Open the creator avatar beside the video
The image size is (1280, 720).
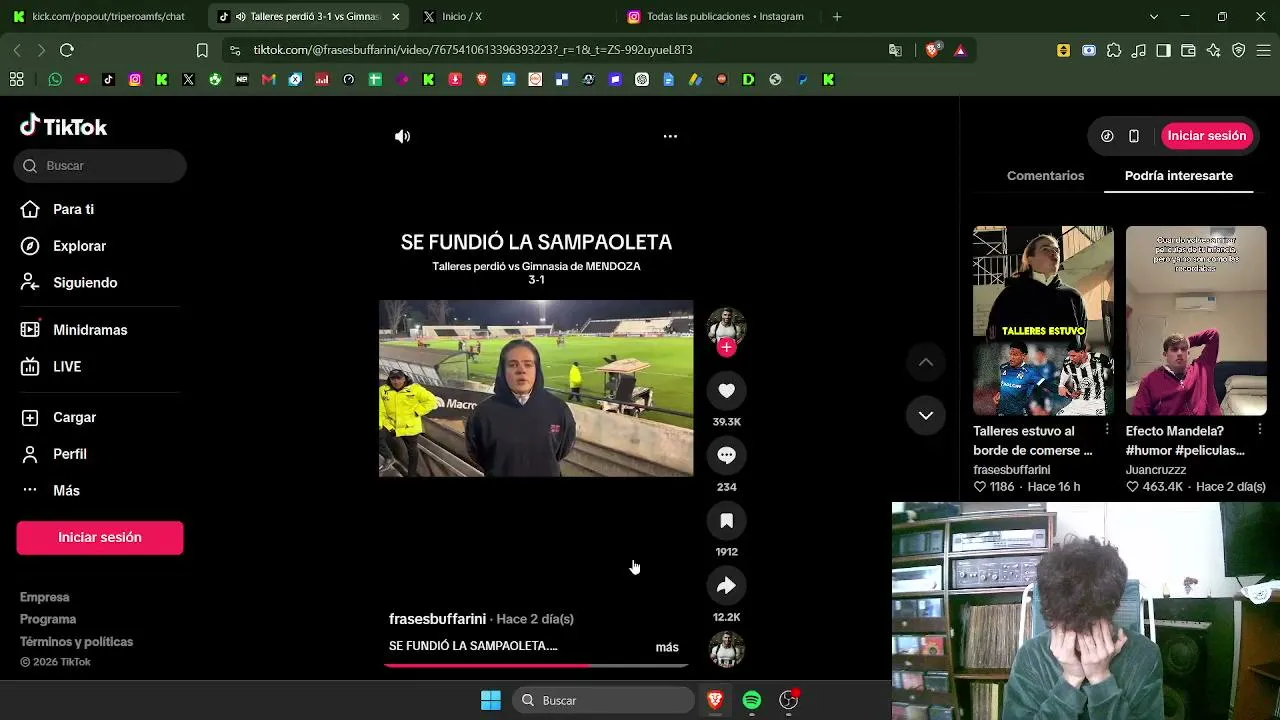[x=726, y=327]
